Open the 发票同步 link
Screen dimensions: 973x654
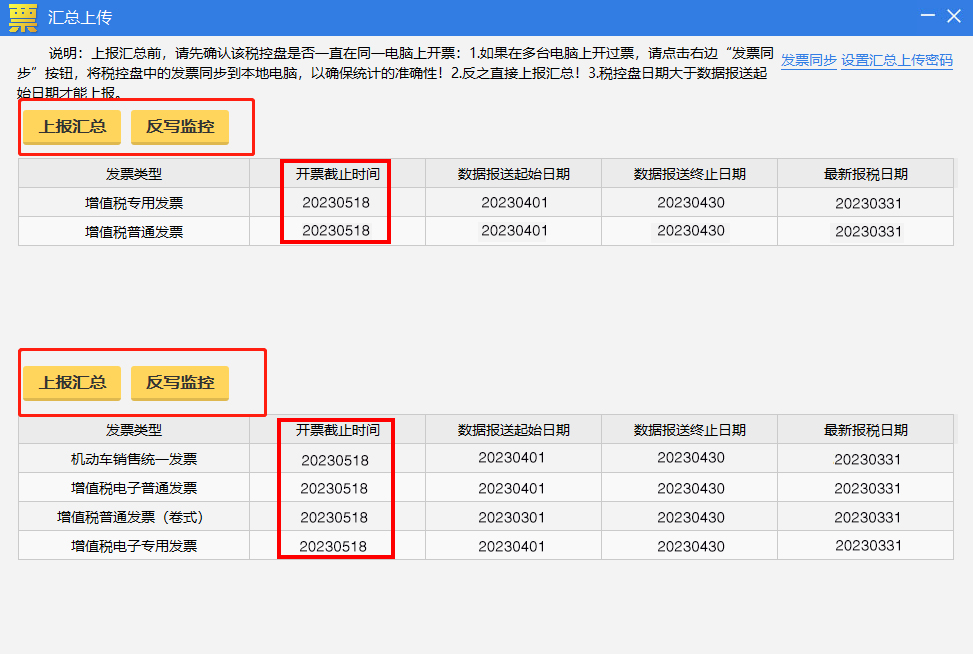tap(809, 60)
